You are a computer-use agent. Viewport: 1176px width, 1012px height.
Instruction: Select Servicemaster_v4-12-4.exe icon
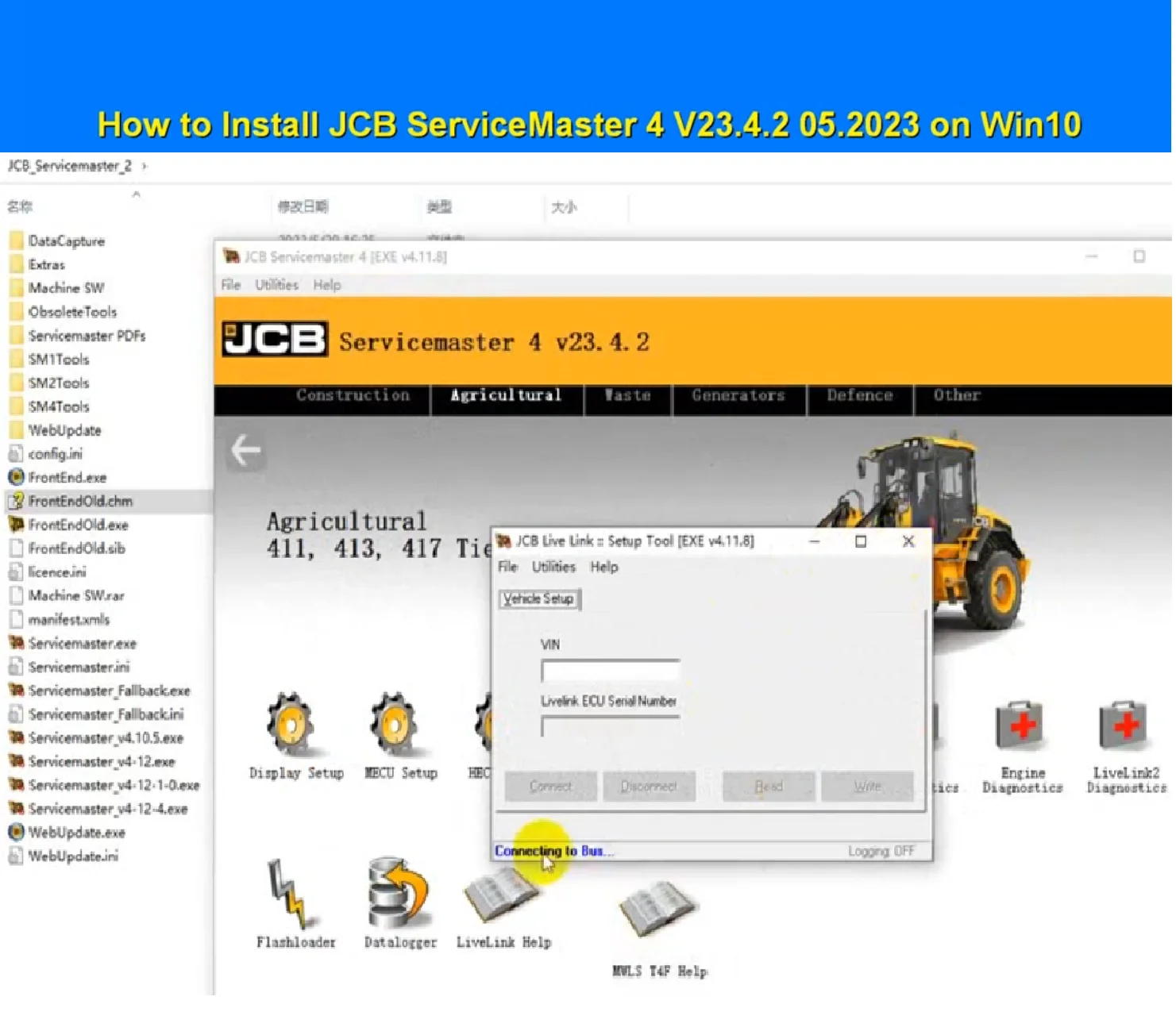[16, 810]
